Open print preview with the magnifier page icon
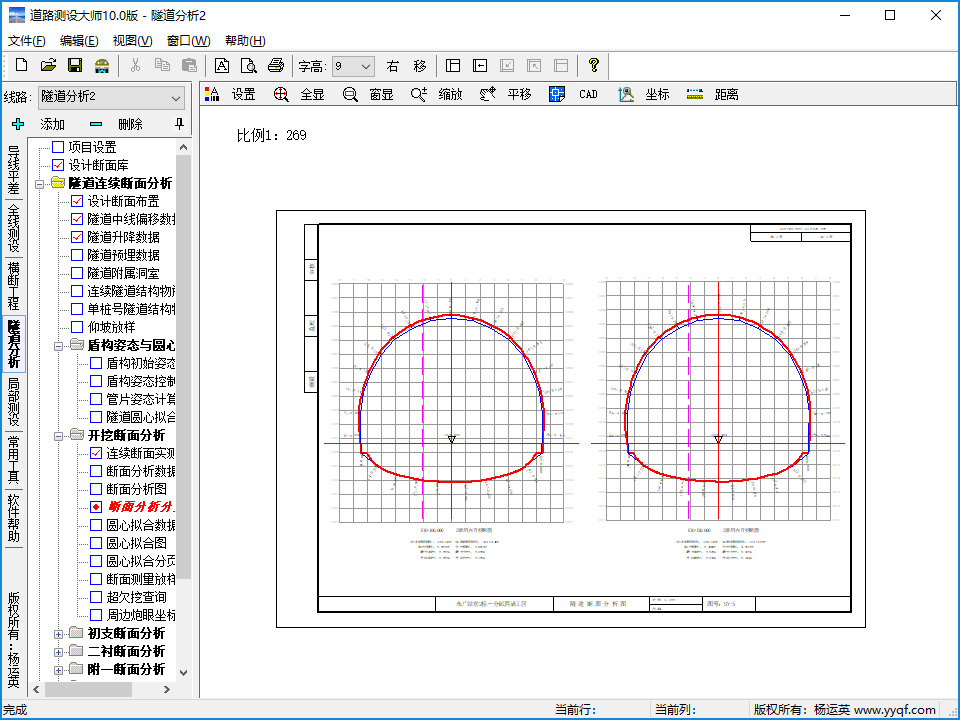Viewport: 960px width, 720px height. point(249,66)
